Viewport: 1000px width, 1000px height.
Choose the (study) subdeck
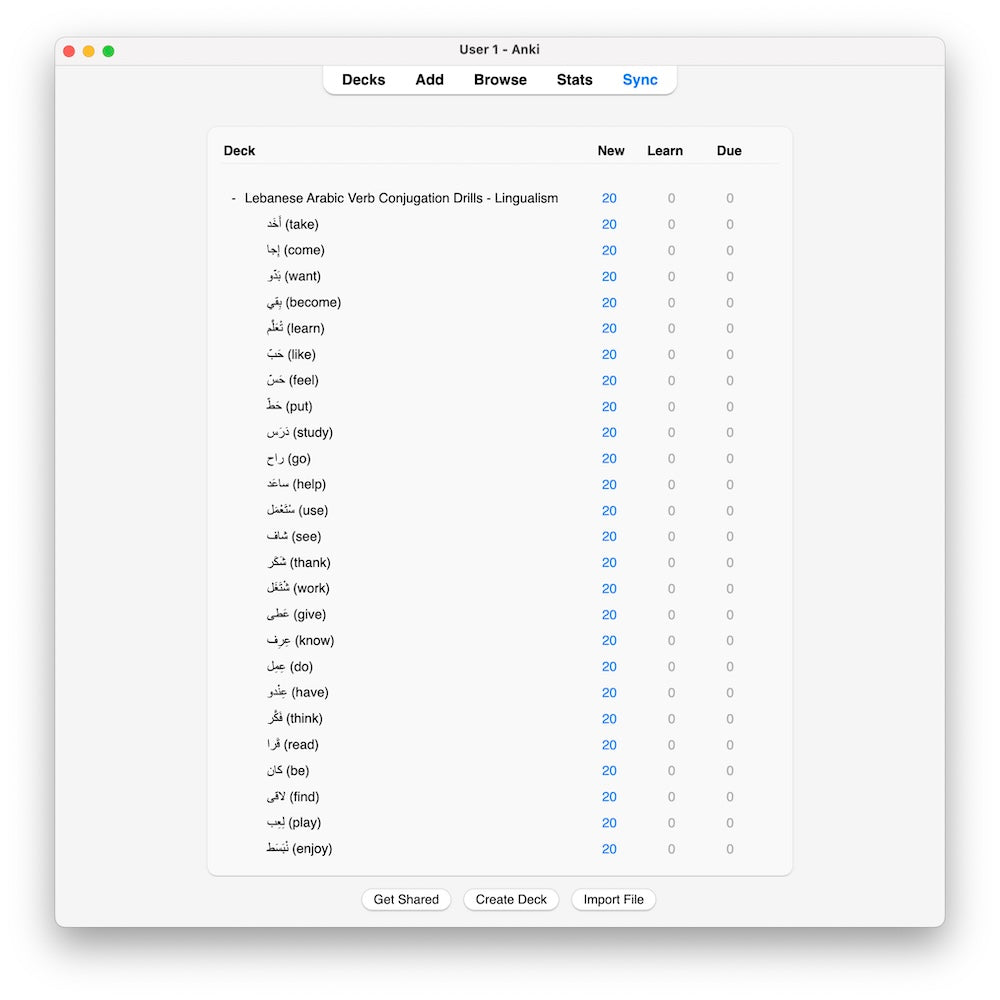pyautogui.click(x=300, y=433)
